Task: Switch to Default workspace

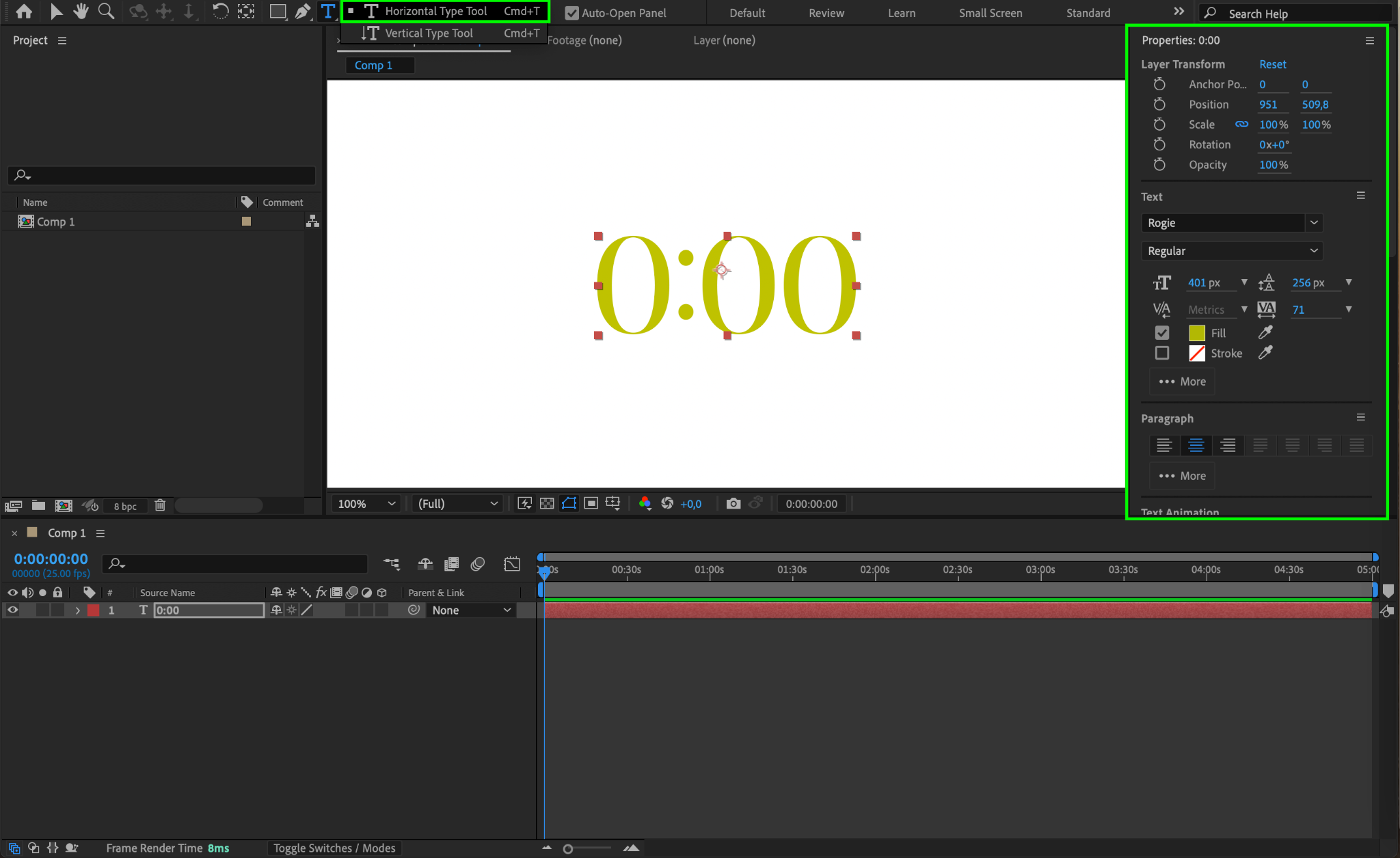Action: click(x=747, y=13)
